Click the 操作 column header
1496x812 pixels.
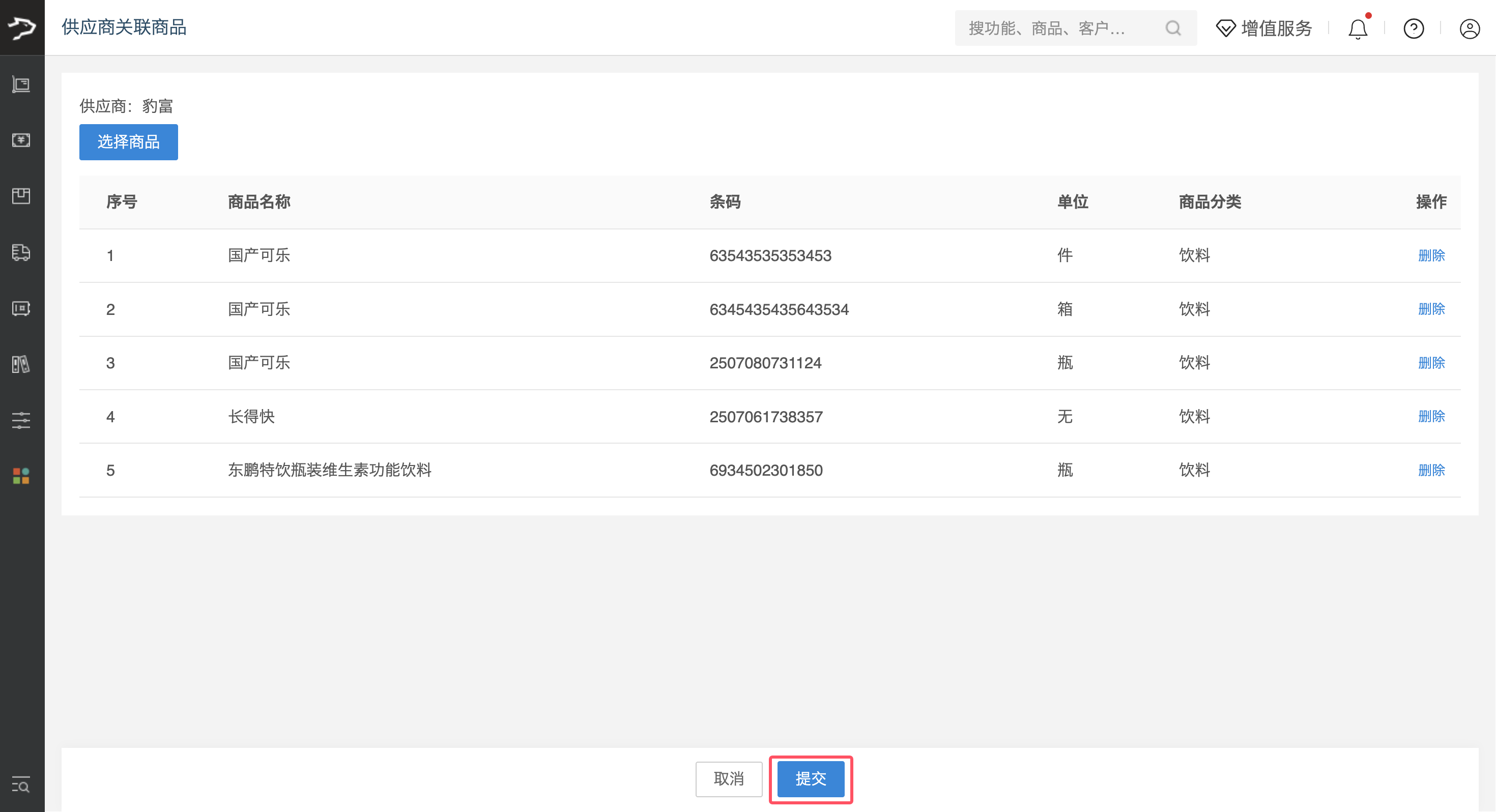pos(1431,202)
